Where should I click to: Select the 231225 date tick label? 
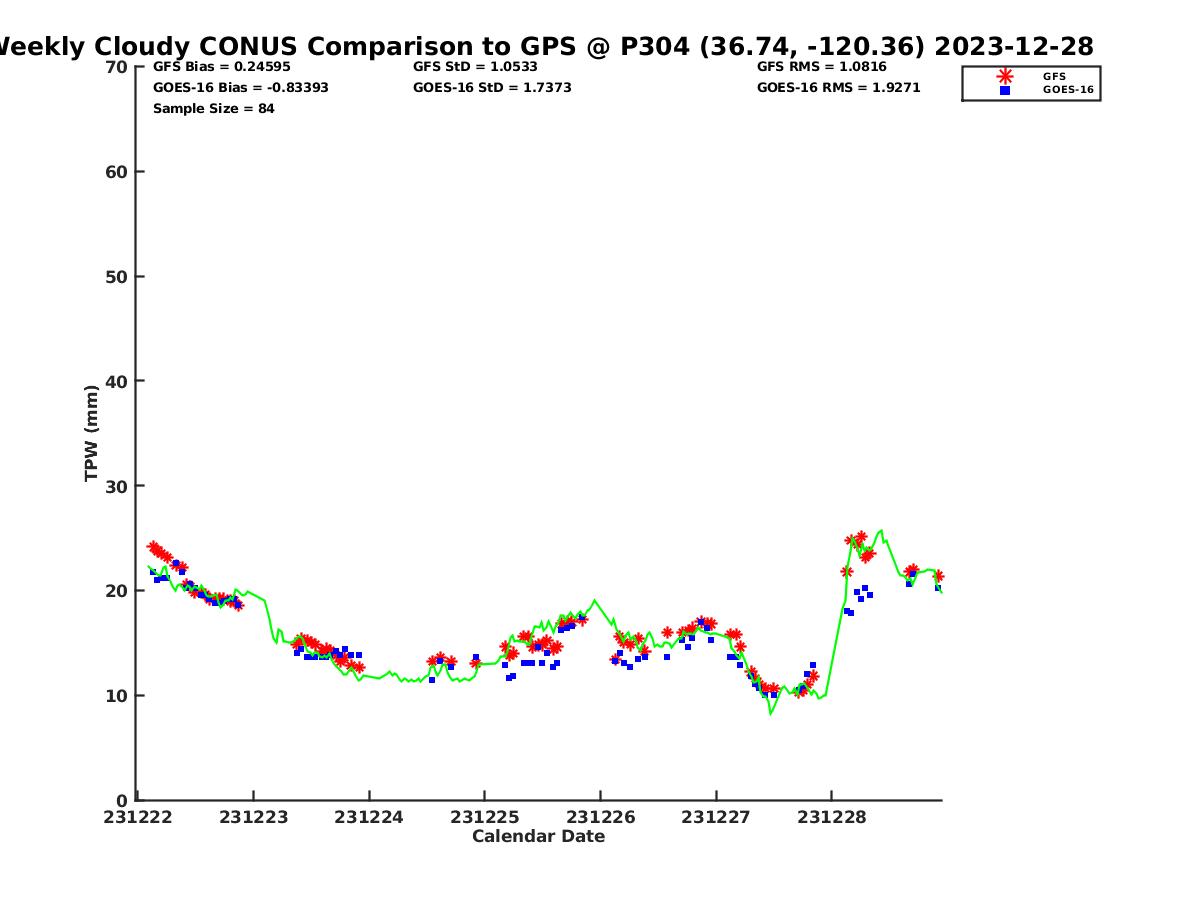coord(484,817)
